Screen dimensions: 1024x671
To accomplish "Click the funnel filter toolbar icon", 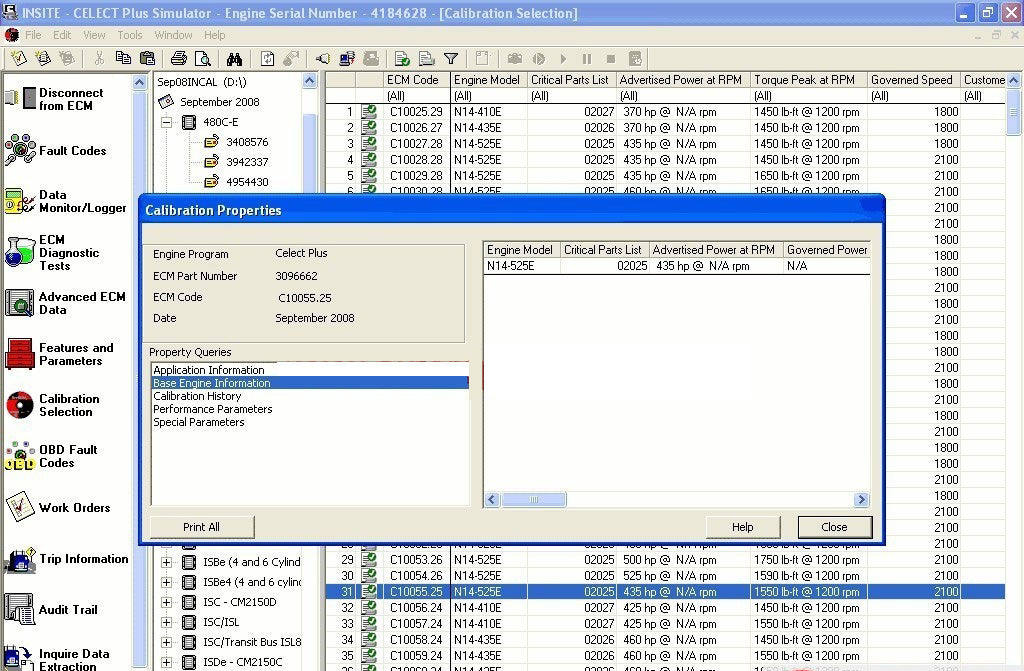I will pos(451,59).
